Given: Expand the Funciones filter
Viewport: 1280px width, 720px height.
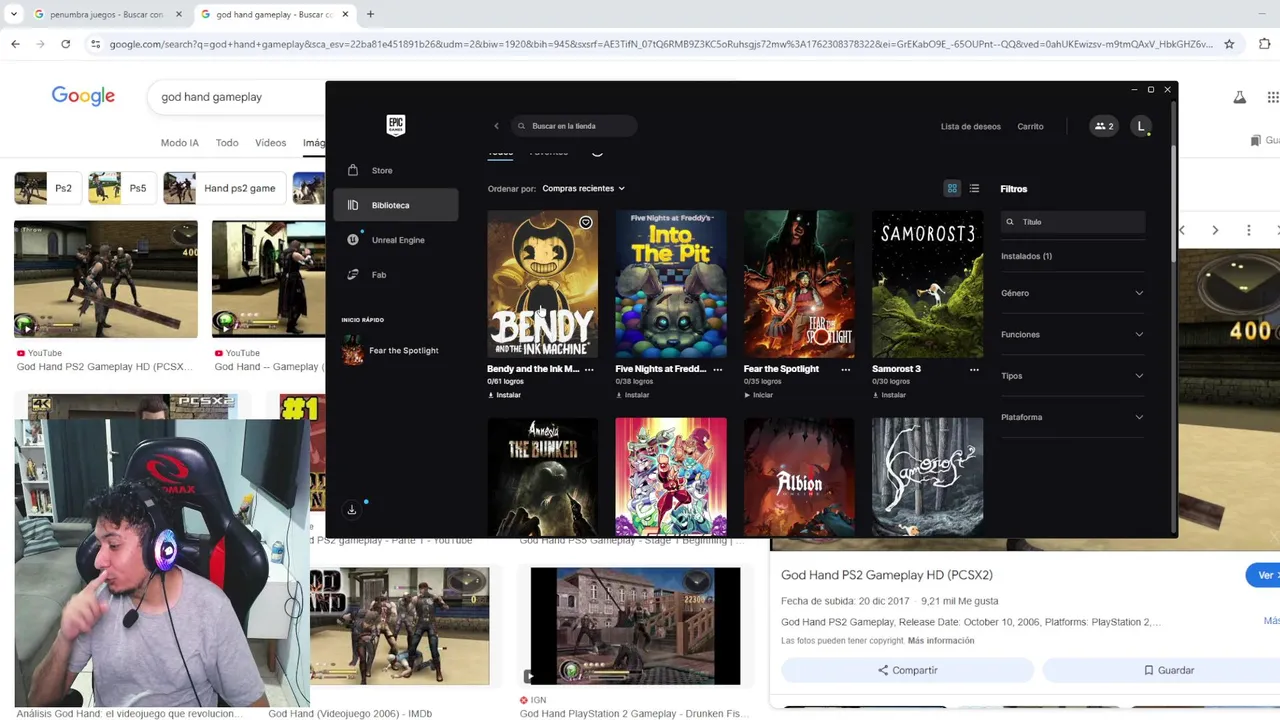Looking at the screenshot, I should pyautogui.click(x=1072, y=334).
